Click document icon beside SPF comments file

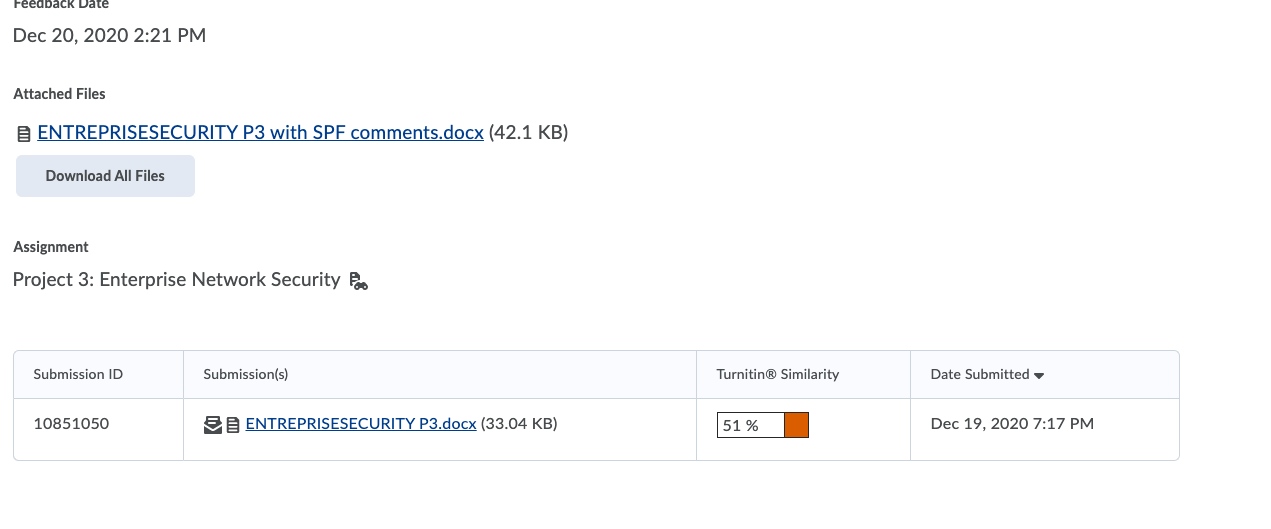24,134
